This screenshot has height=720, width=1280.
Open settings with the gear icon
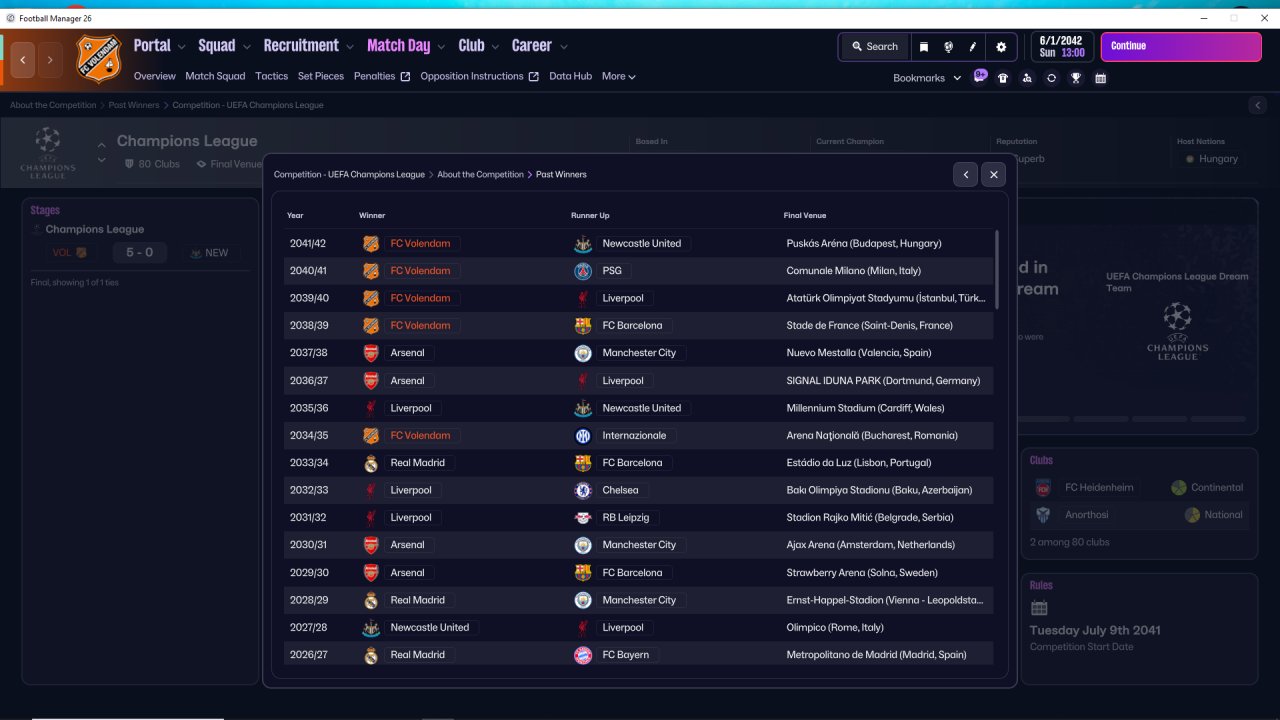point(1001,47)
